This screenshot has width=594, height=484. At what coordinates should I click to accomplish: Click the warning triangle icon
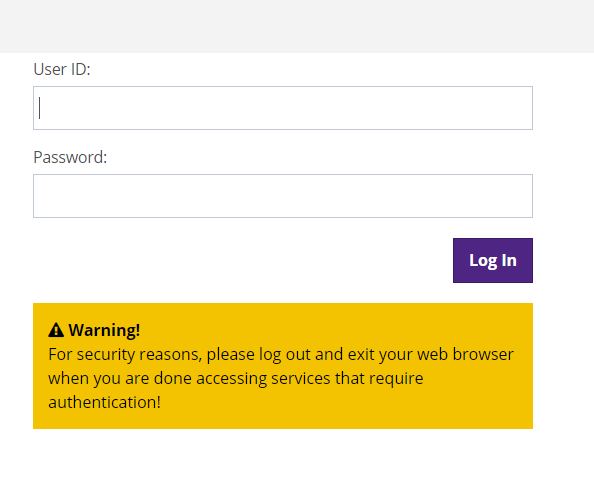coord(56,330)
